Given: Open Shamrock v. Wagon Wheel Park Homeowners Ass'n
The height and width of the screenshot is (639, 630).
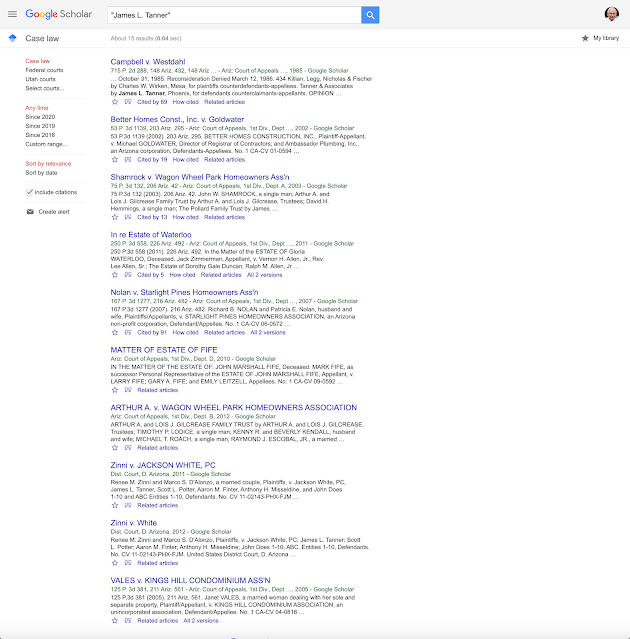Looking at the screenshot, I should point(200,177).
